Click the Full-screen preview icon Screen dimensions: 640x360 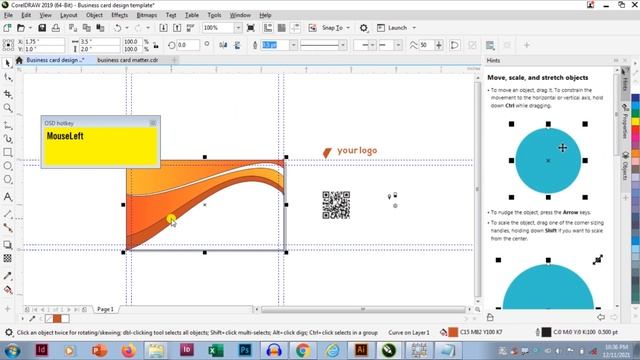click(x=251, y=28)
